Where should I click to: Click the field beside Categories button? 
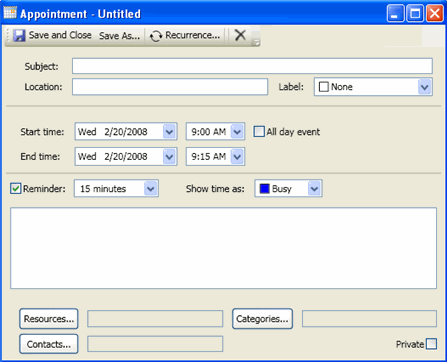tap(369, 319)
